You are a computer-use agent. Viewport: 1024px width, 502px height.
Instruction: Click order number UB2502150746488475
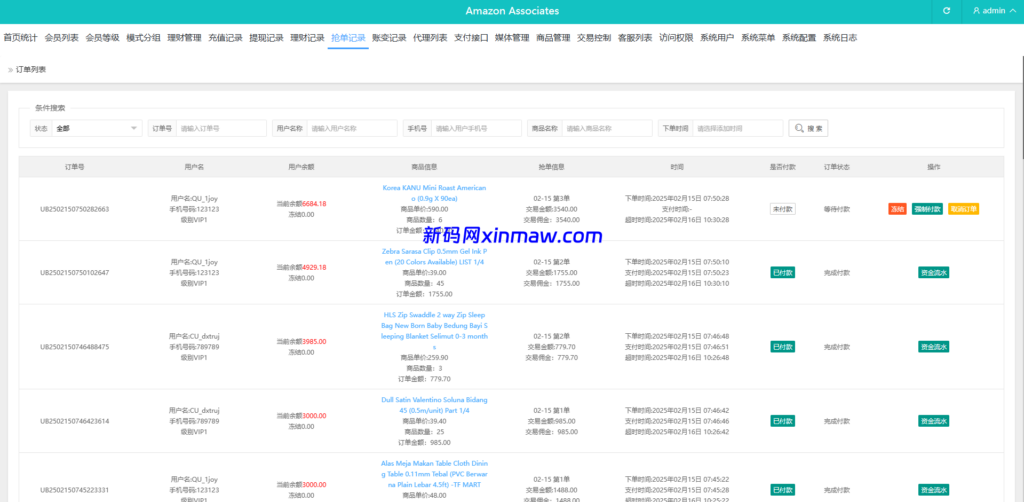point(74,347)
